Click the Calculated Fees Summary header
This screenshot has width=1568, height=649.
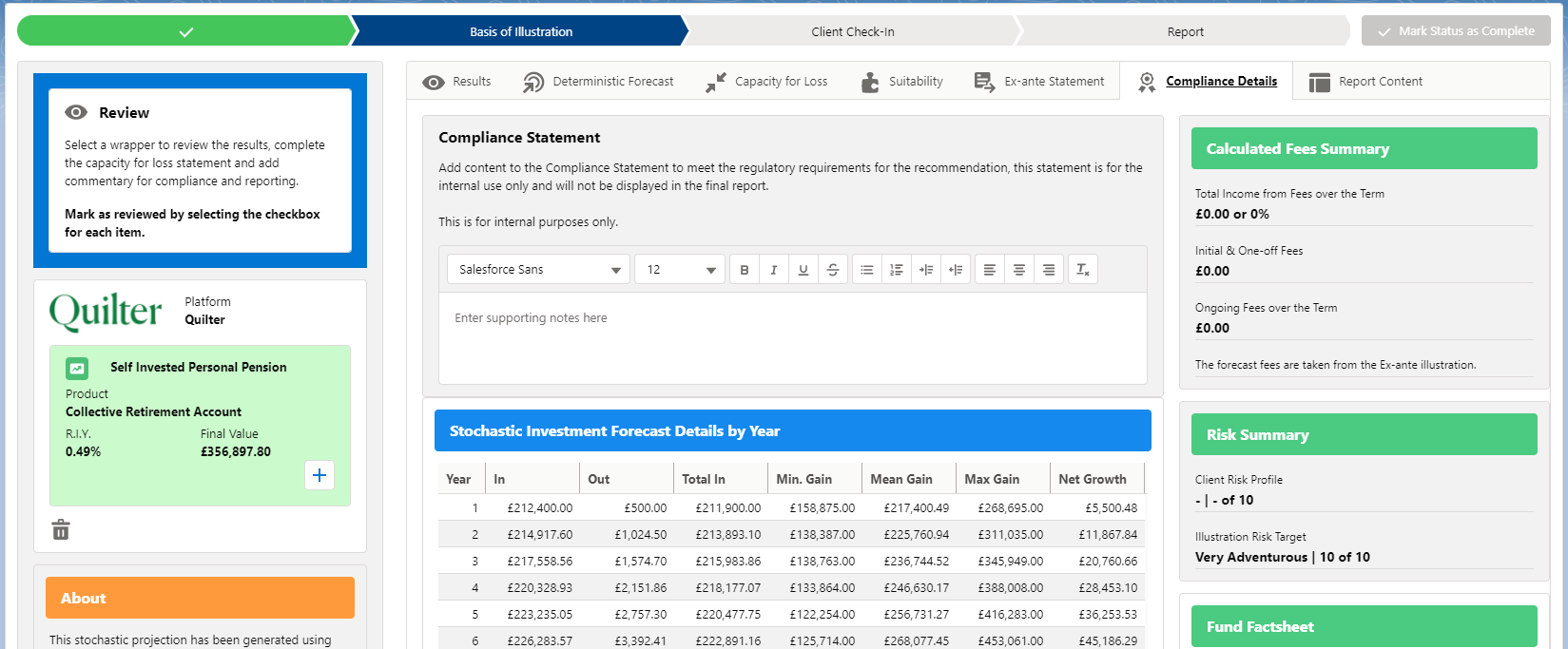click(1364, 148)
